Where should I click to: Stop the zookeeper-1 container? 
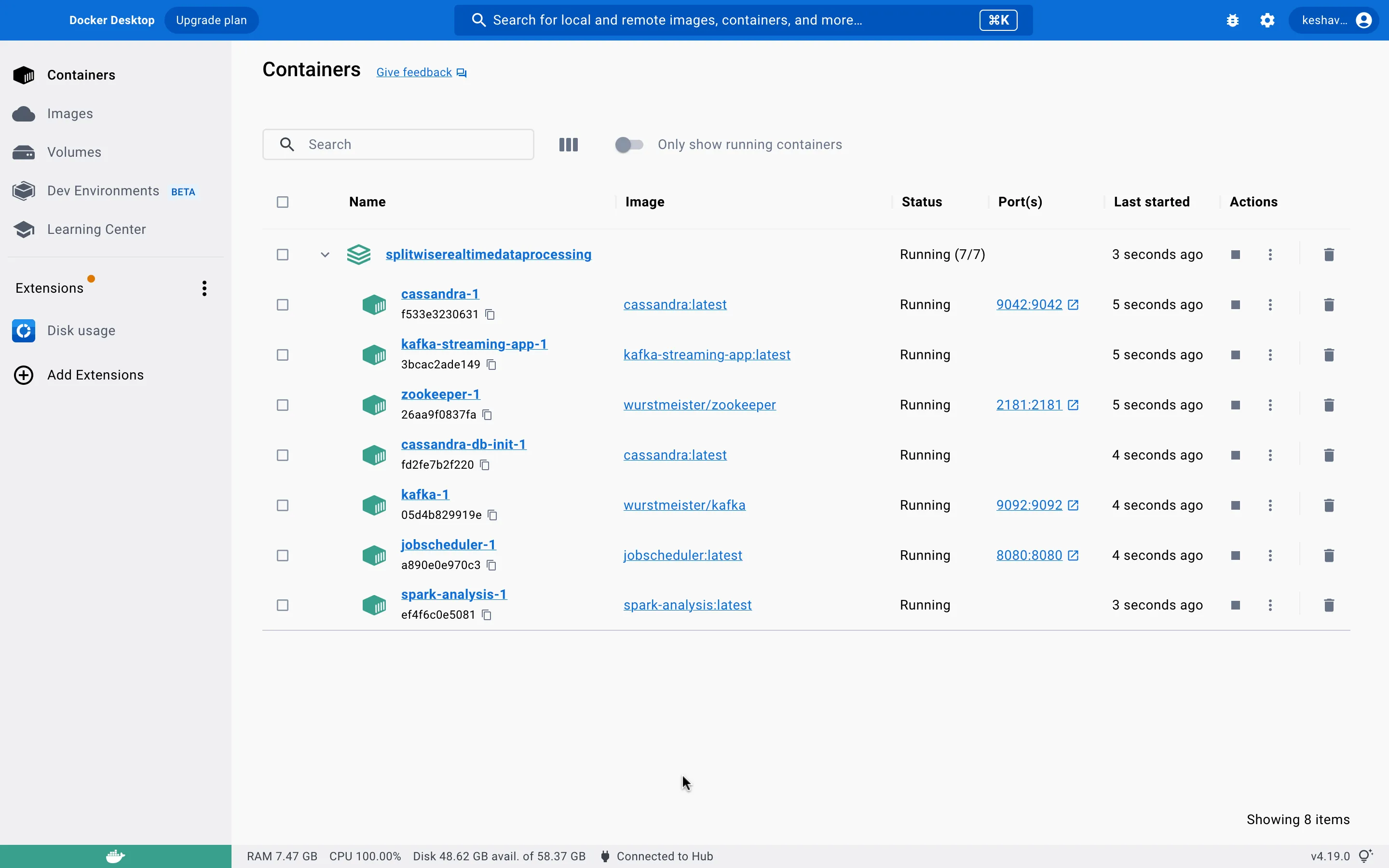pos(1236,405)
